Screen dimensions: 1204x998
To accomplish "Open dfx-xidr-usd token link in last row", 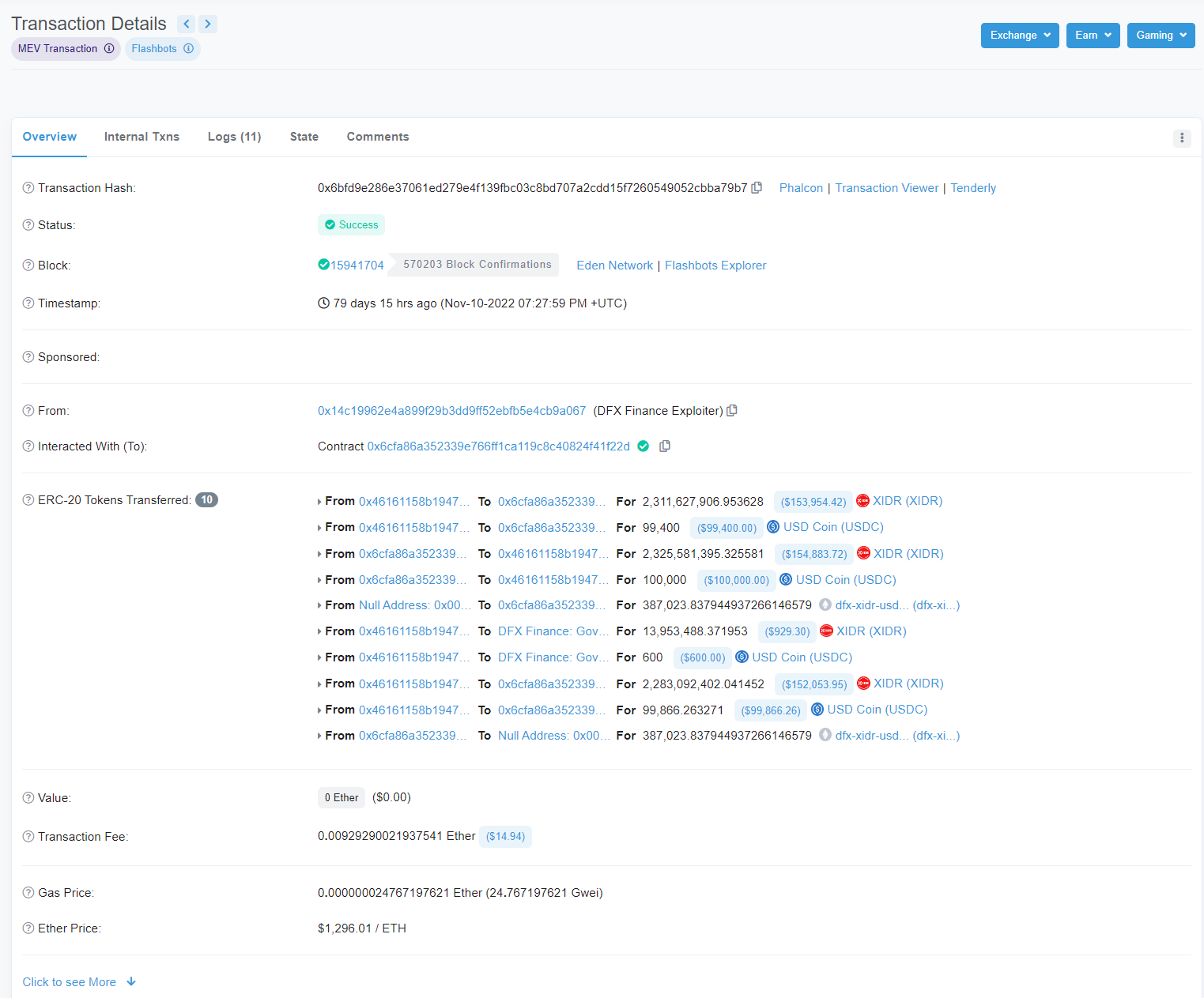I will pos(897,736).
